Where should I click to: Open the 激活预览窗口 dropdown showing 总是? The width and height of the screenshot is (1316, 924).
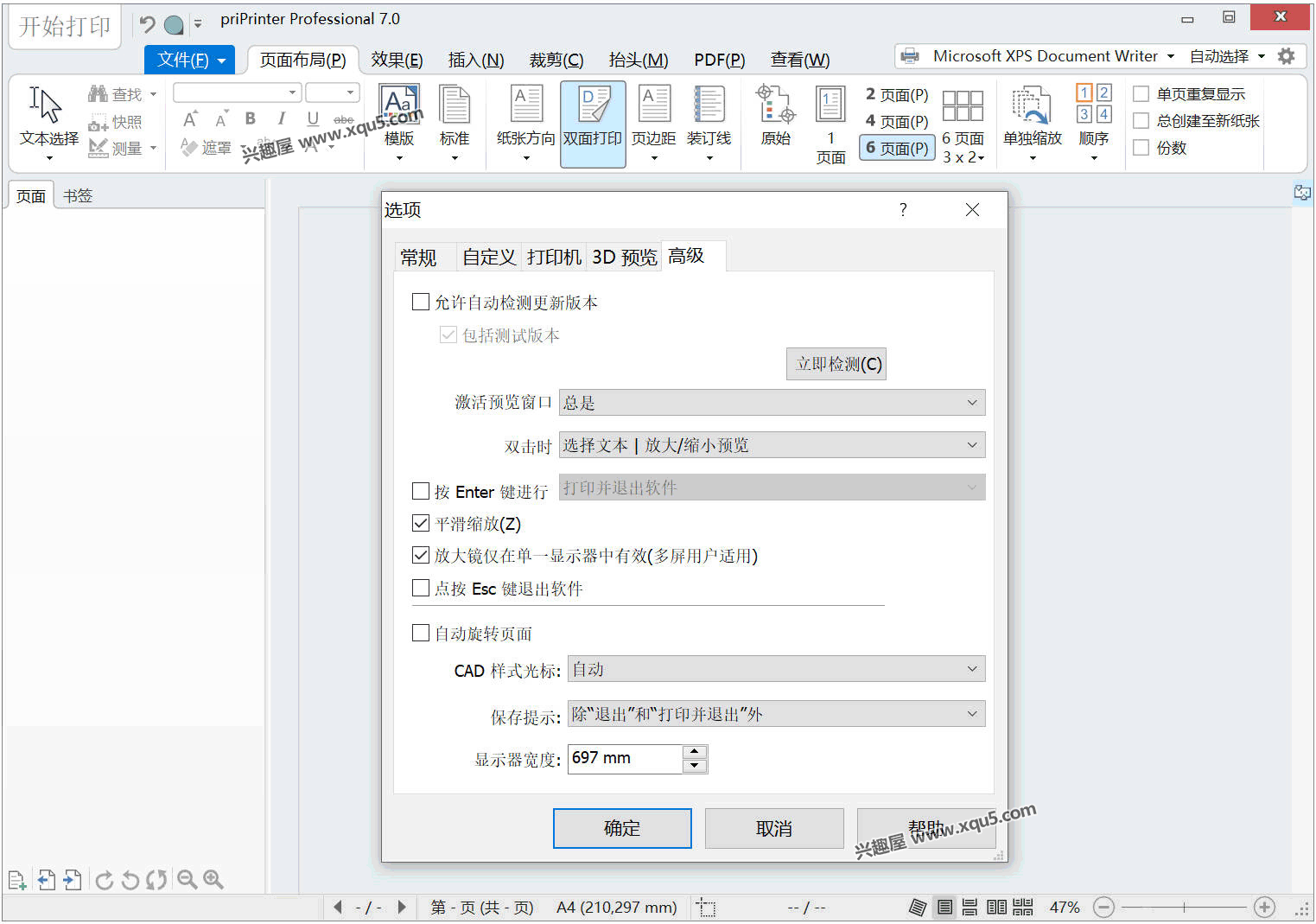tap(772, 402)
